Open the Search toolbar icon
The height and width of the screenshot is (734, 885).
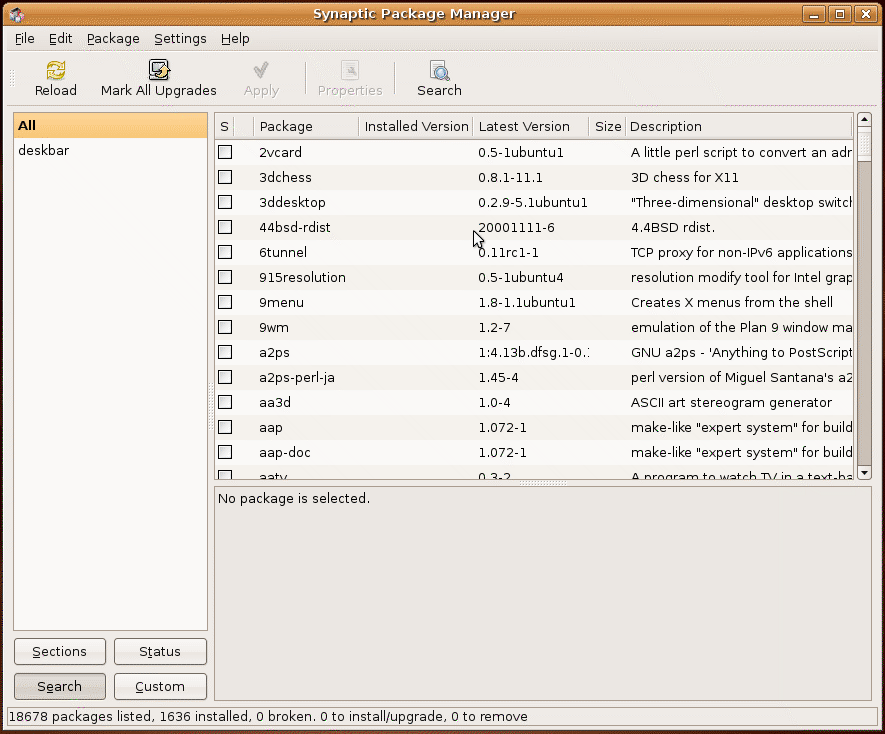pyautogui.click(x=439, y=71)
